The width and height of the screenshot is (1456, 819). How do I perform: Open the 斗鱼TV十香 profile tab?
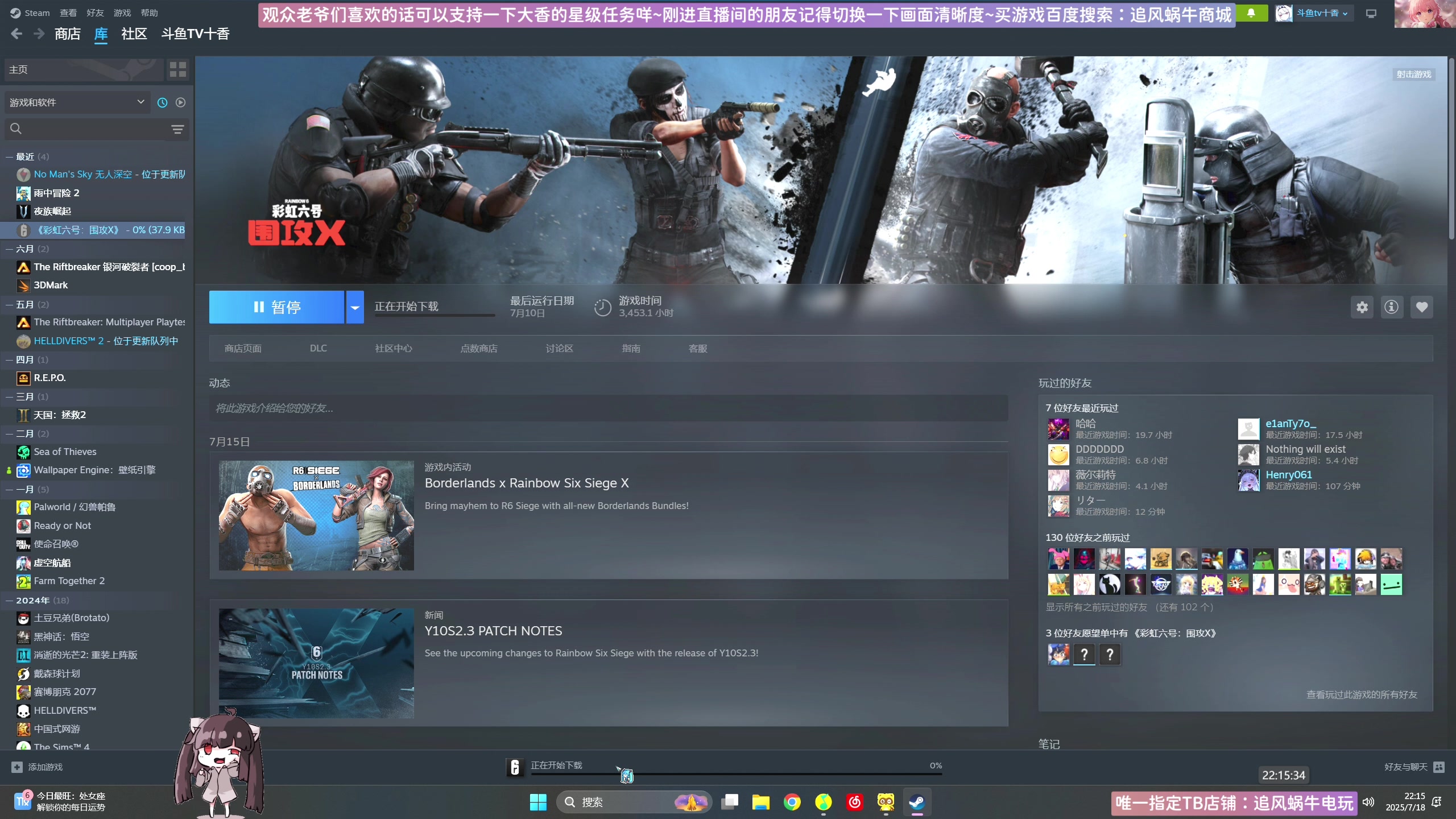click(196, 34)
